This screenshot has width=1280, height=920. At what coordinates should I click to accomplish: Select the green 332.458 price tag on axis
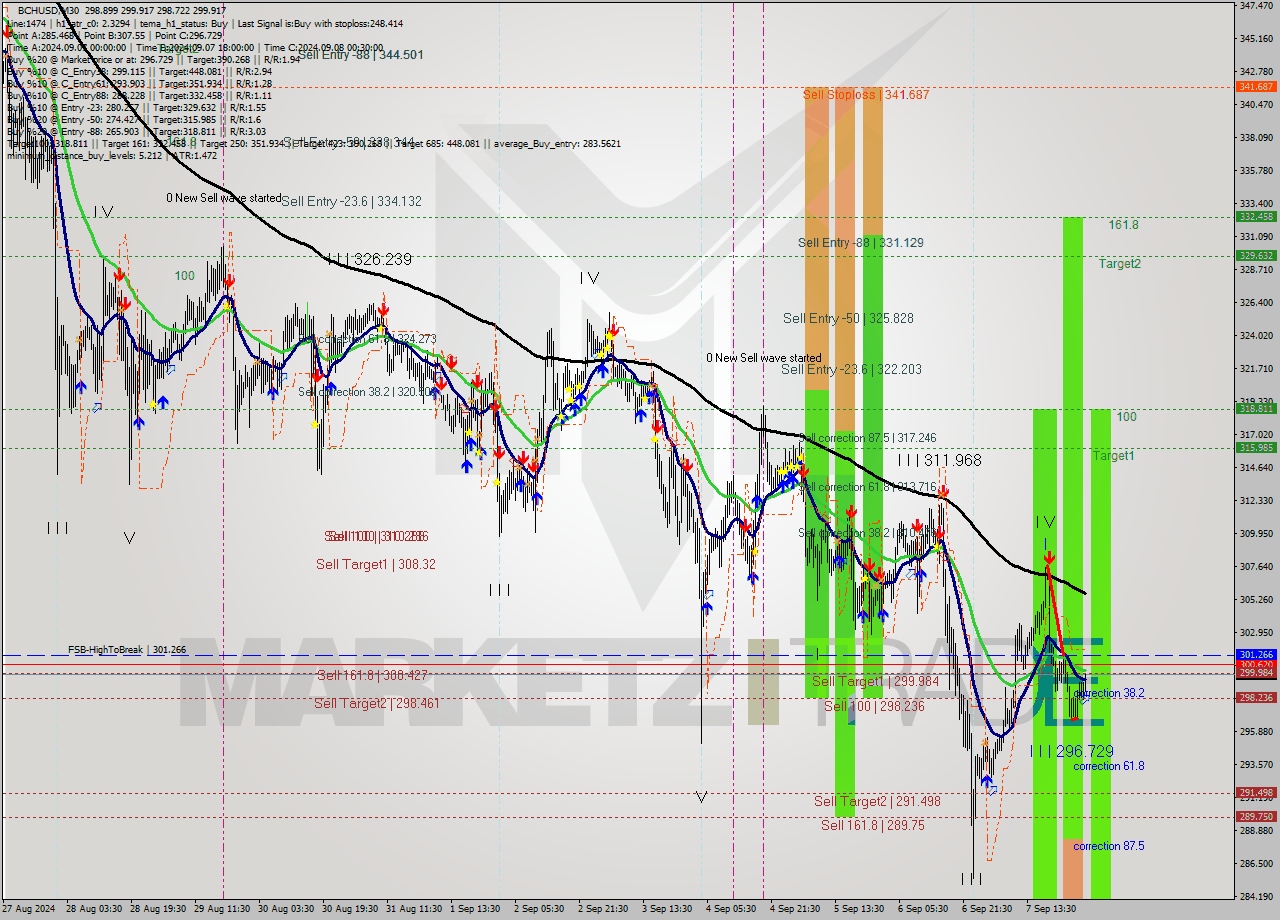(1257, 216)
